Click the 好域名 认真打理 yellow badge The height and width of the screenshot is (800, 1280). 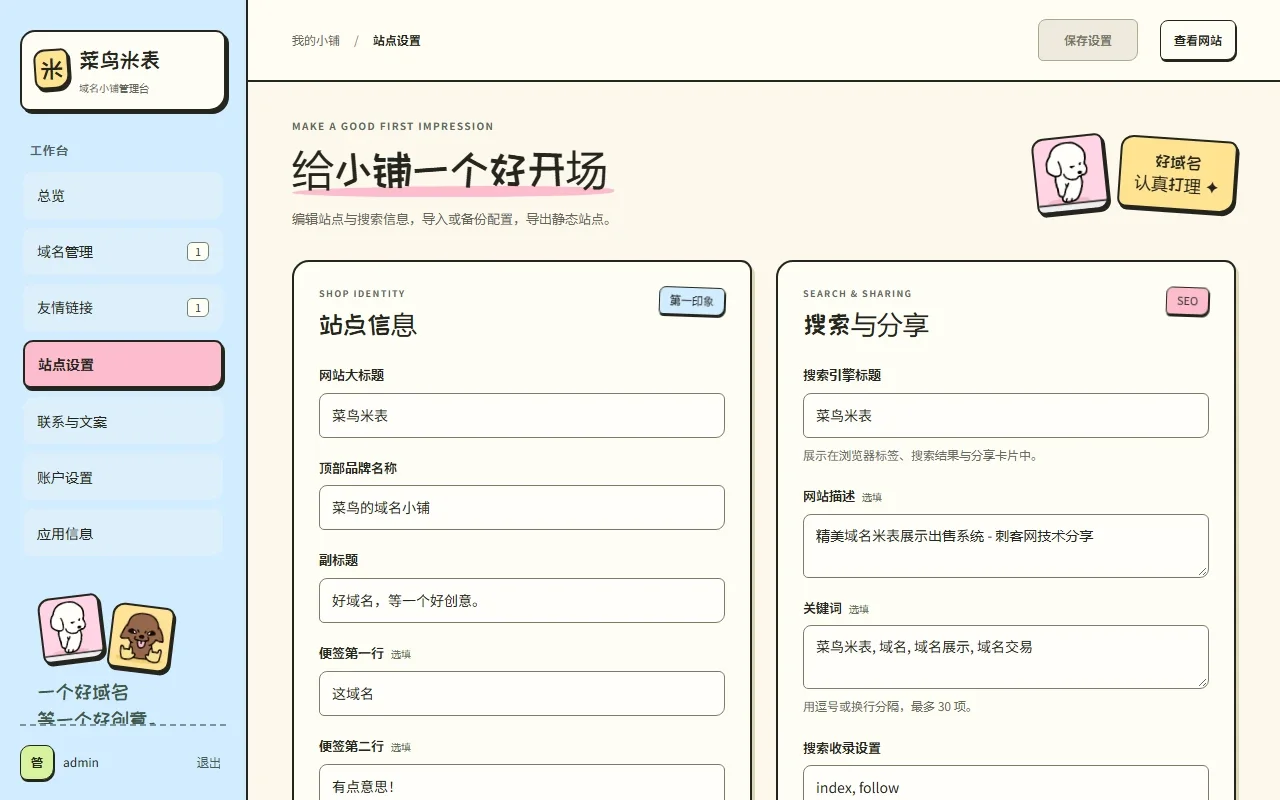(1178, 174)
